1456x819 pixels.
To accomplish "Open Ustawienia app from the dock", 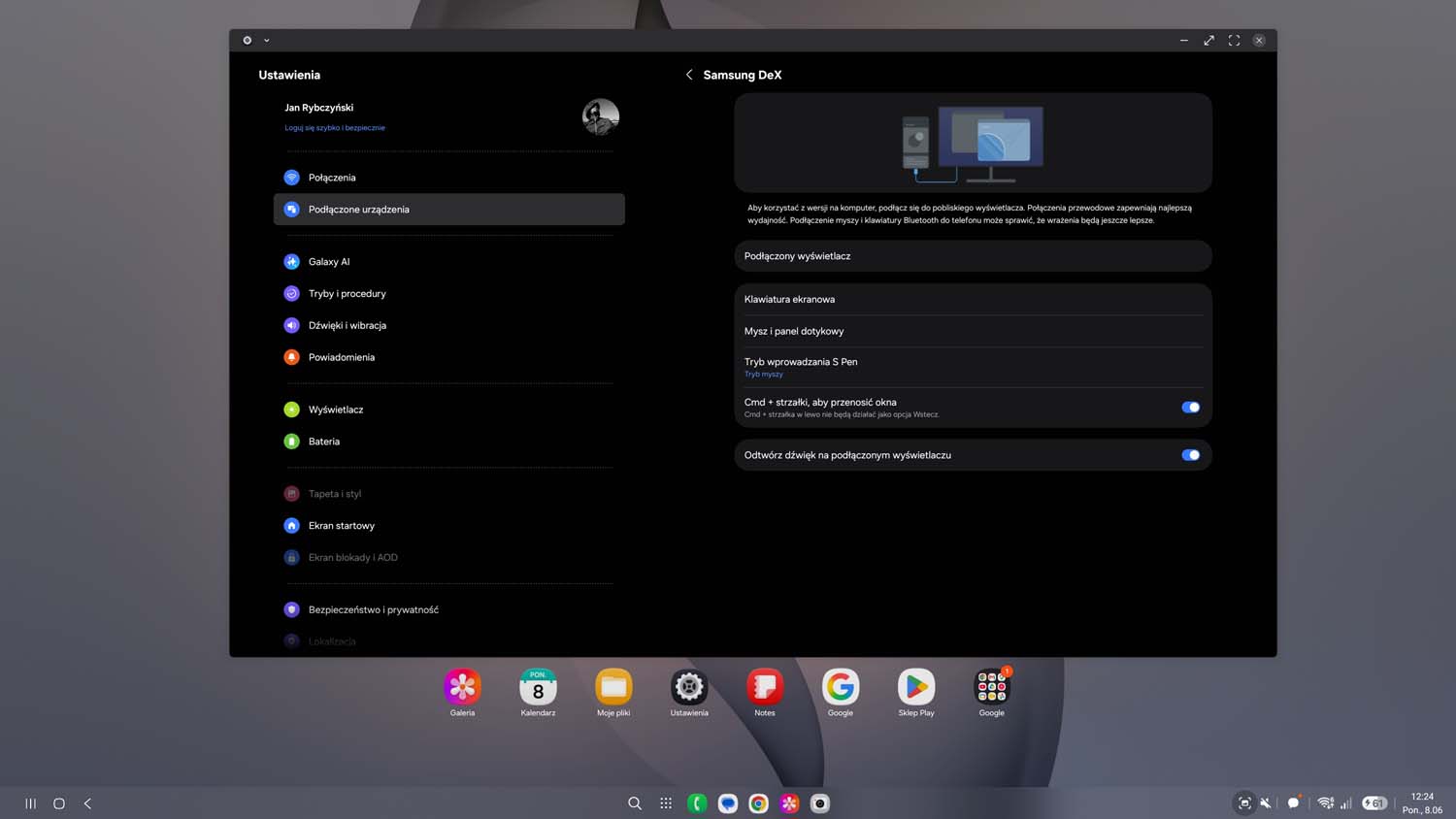I will (x=689, y=687).
